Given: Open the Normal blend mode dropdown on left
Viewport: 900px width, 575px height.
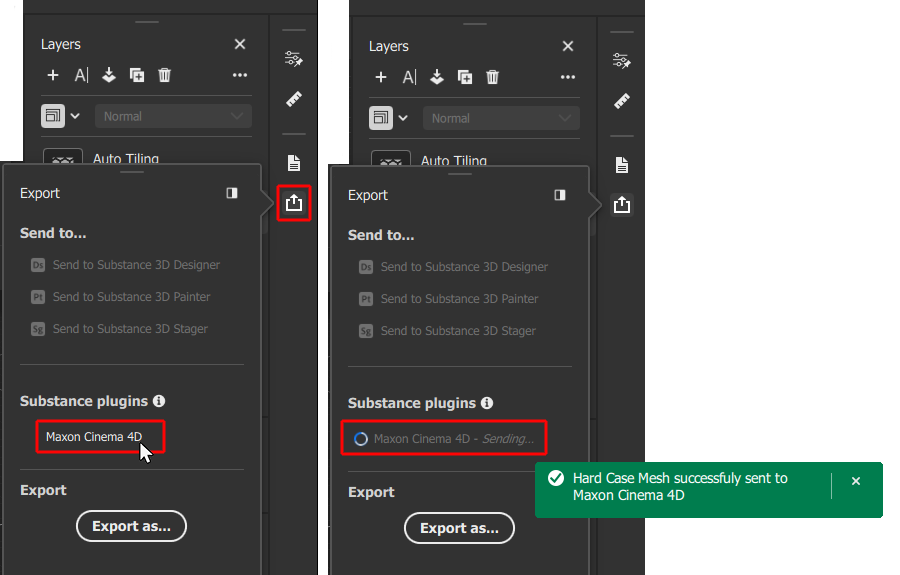Looking at the screenshot, I should coord(173,116).
